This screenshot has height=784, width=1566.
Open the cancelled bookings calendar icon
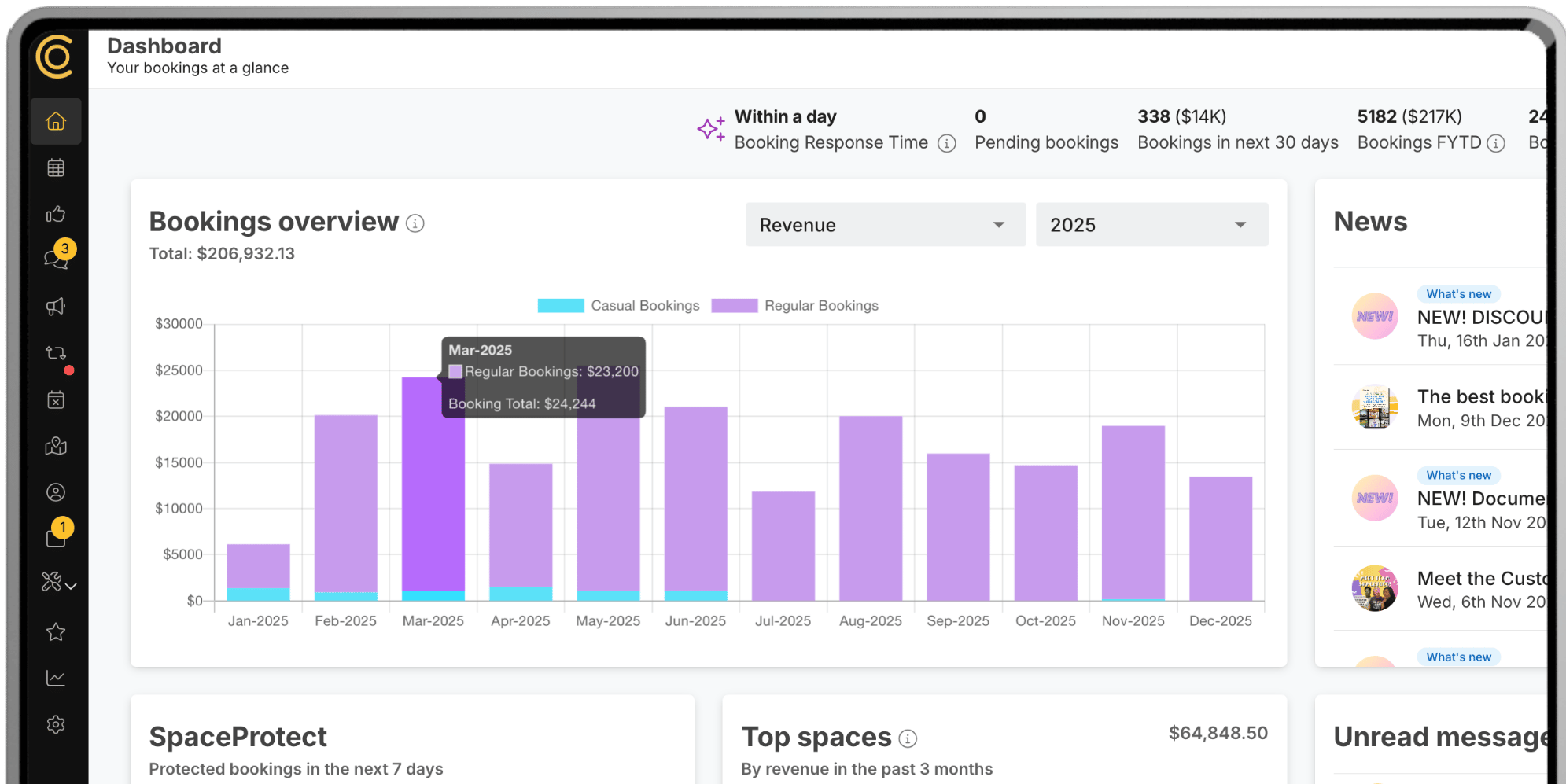point(55,399)
